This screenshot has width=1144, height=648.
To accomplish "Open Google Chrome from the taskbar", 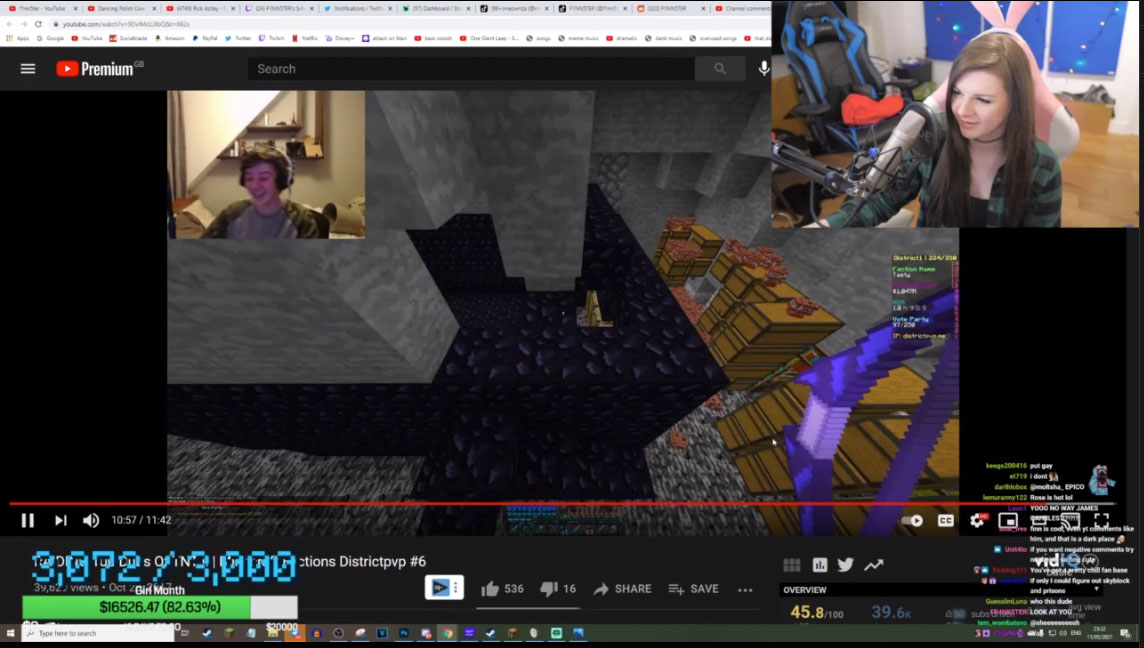I will (448, 633).
